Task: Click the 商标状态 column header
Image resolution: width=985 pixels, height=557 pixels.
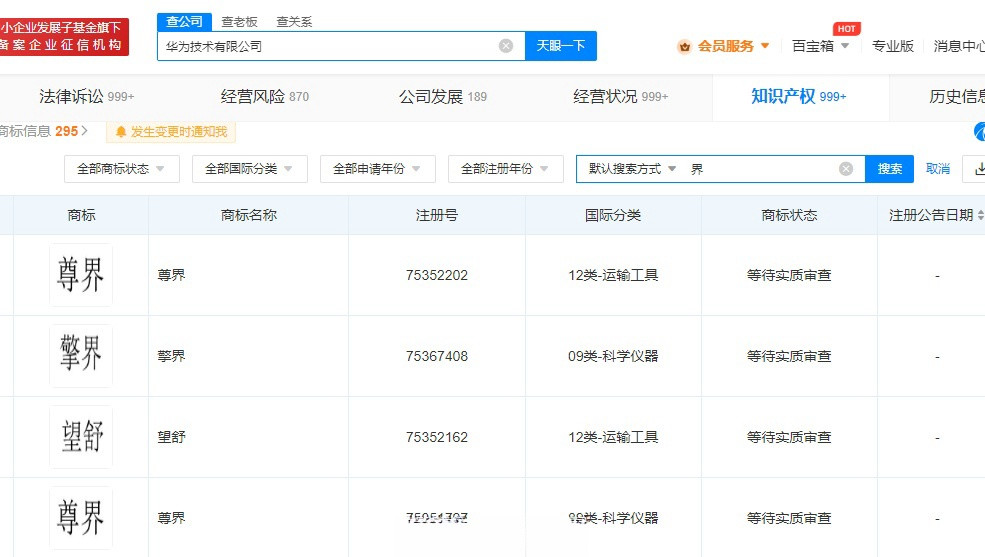Action: click(x=789, y=215)
